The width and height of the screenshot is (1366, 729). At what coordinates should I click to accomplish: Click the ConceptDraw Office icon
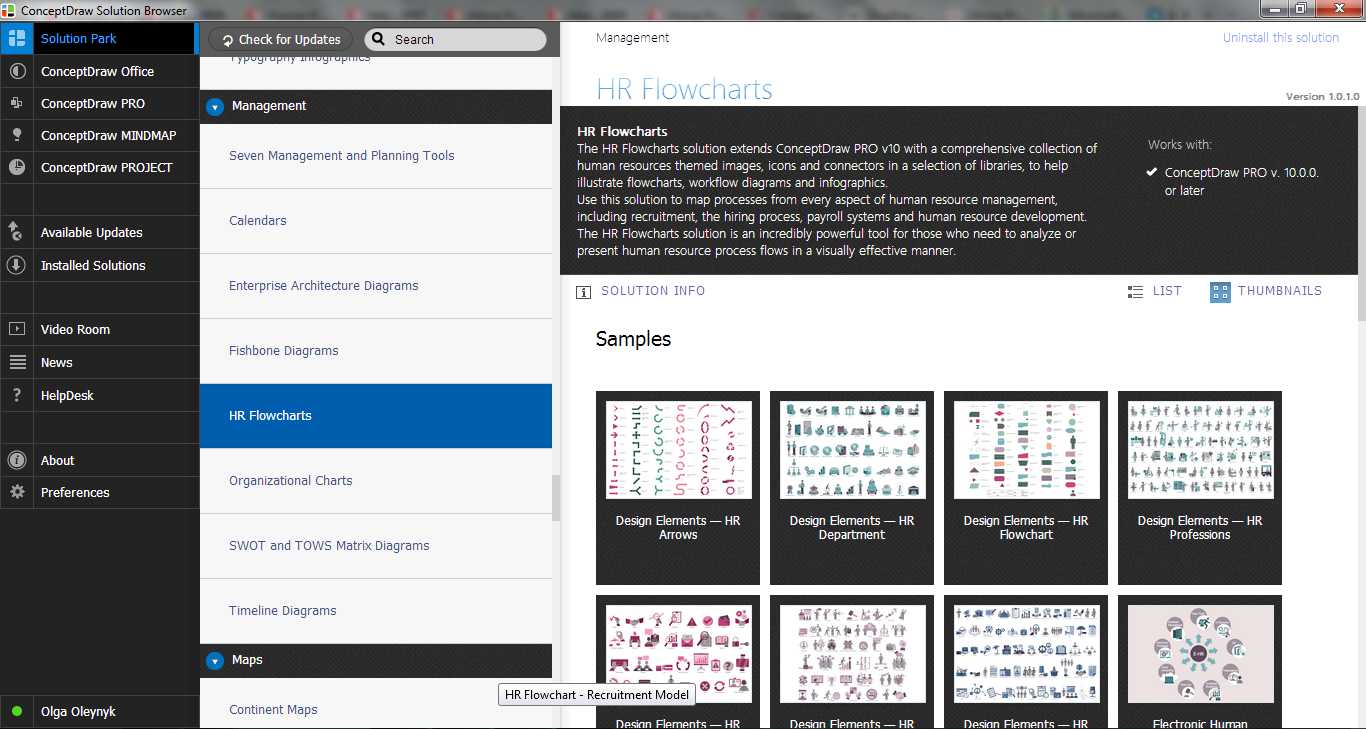(x=16, y=71)
